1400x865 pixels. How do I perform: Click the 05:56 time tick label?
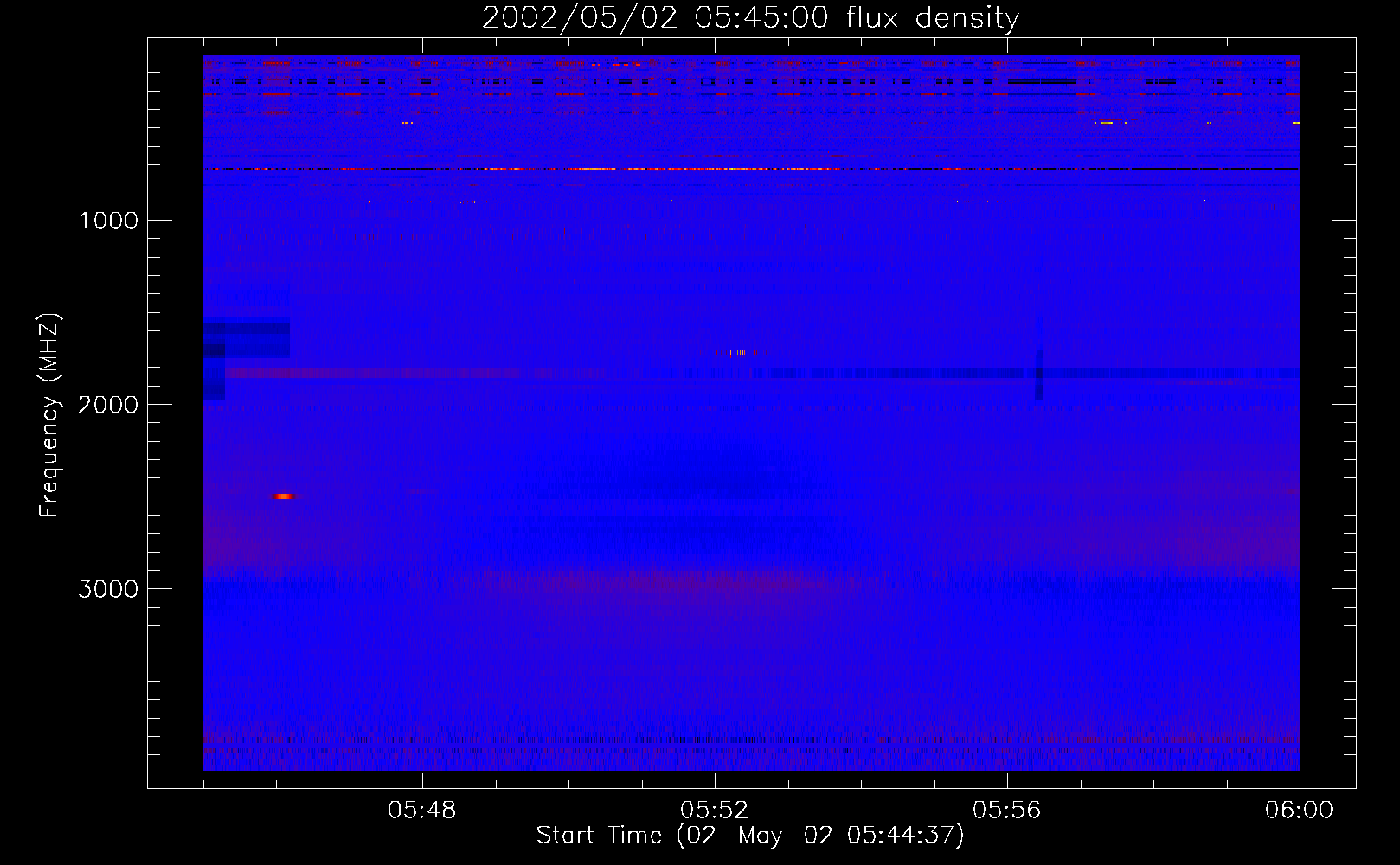click(1007, 811)
